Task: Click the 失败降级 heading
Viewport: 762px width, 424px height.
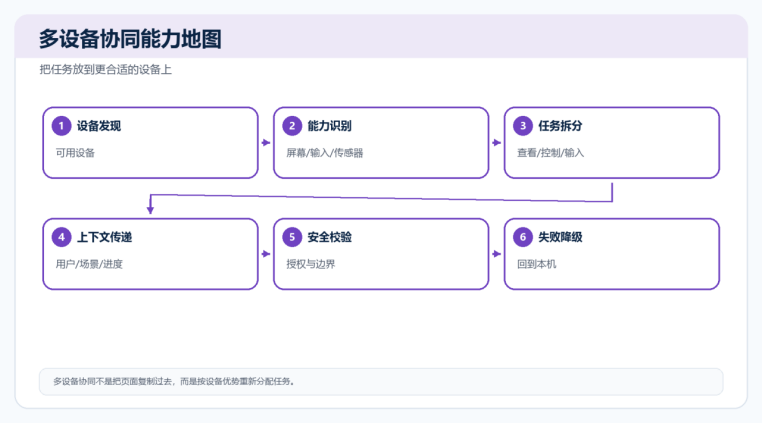Action: [560, 237]
